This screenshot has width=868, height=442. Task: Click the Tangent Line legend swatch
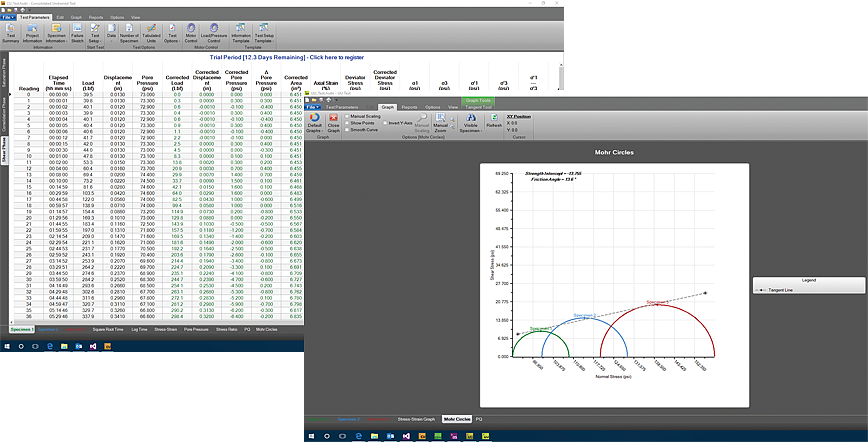[761, 288]
